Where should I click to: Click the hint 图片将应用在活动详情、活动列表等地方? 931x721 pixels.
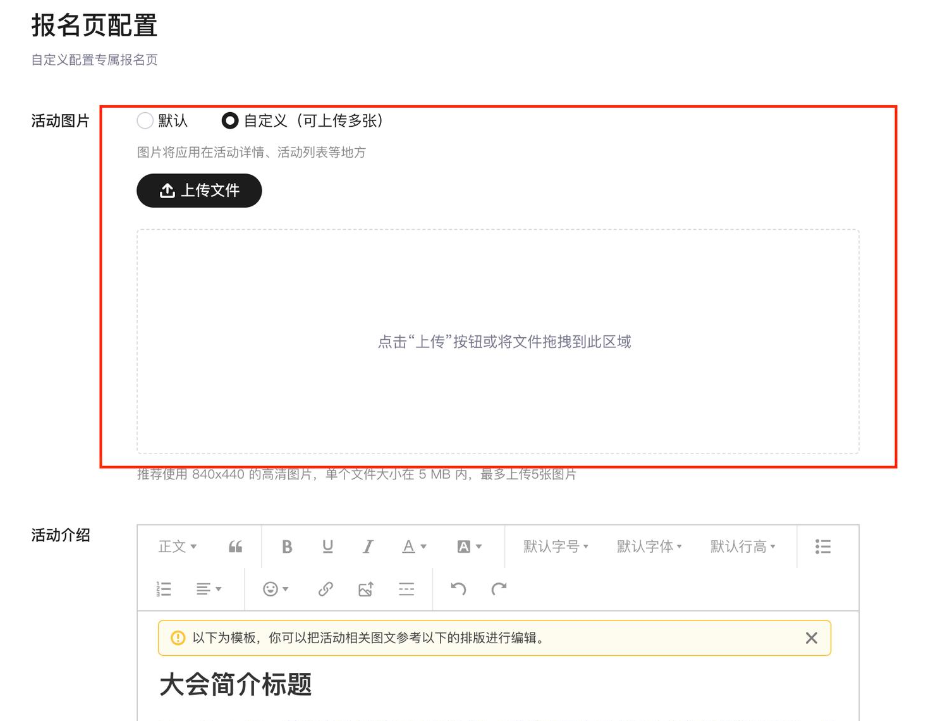(251, 152)
